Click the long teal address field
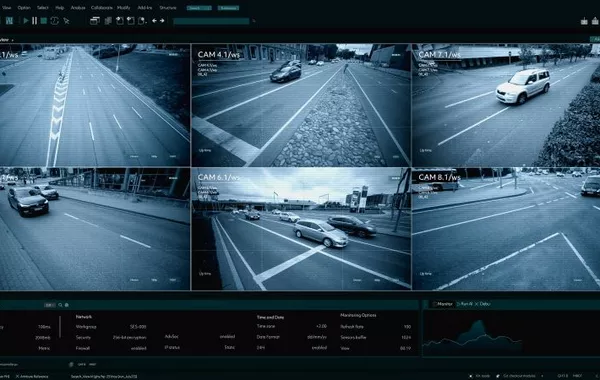 coord(211,21)
